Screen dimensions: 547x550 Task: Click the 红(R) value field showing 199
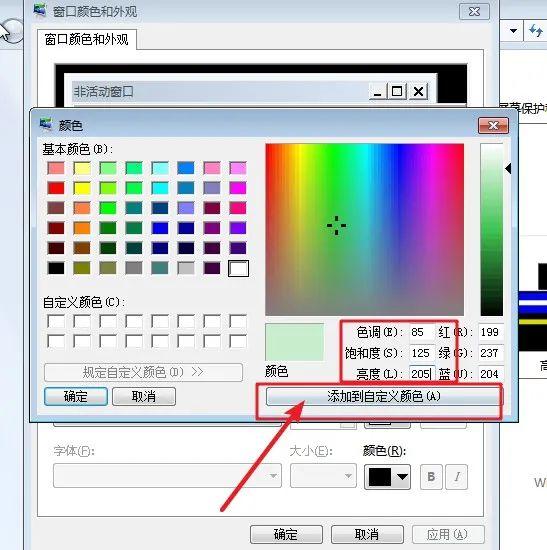tap(491, 332)
